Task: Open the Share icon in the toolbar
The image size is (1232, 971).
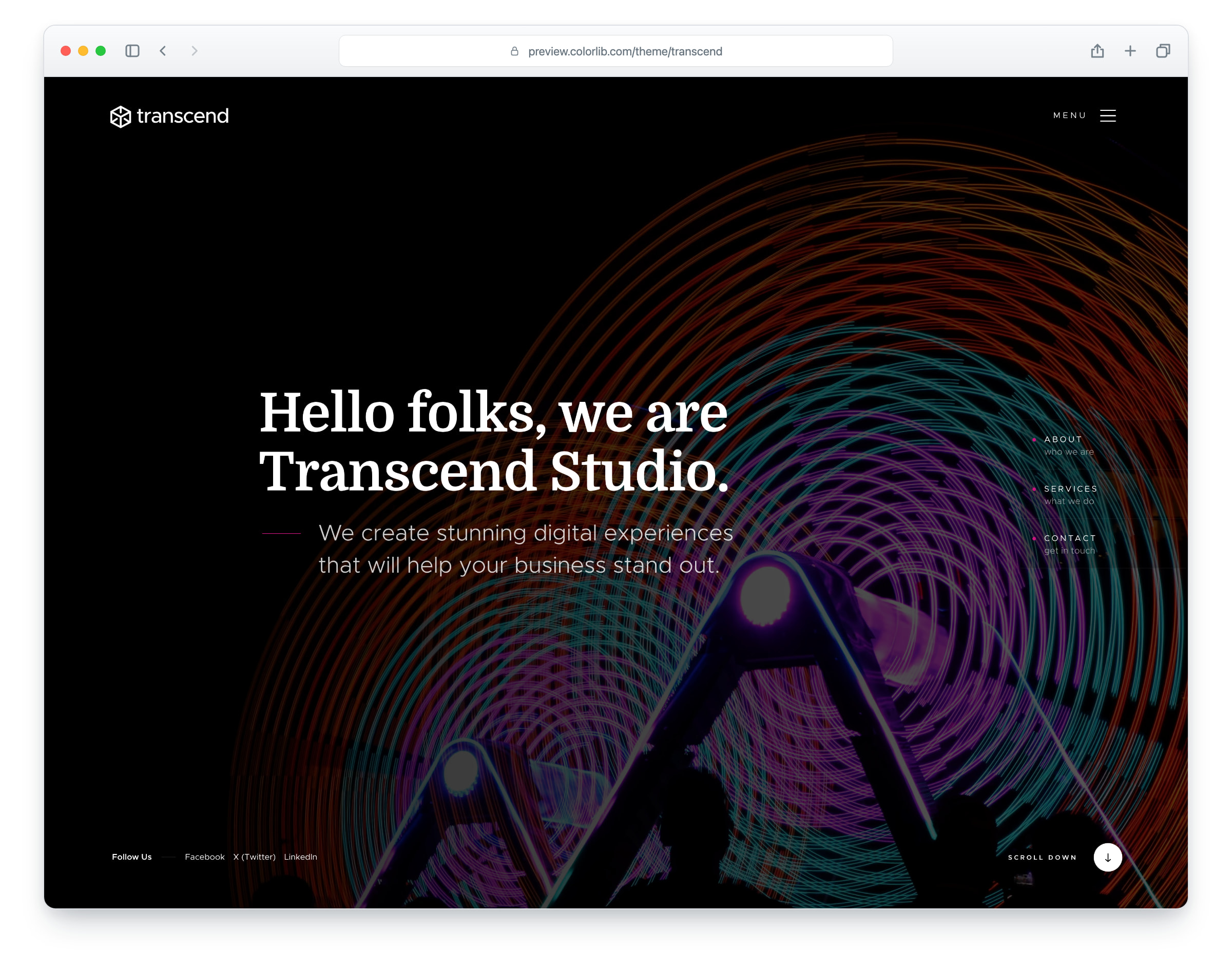Action: coord(1098,51)
